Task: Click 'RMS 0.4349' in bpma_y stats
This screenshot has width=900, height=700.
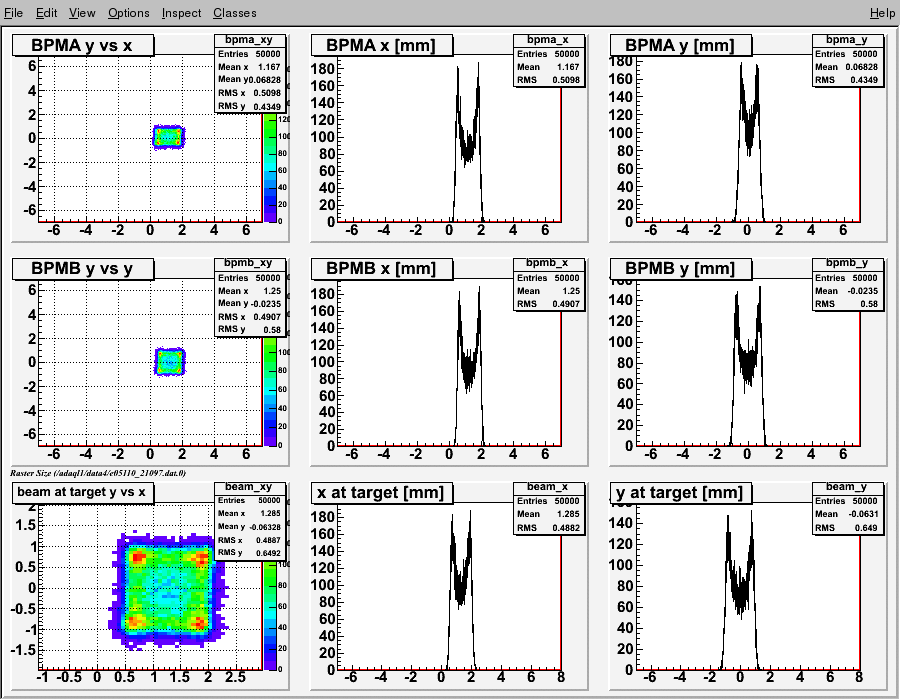Action: pos(847,80)
